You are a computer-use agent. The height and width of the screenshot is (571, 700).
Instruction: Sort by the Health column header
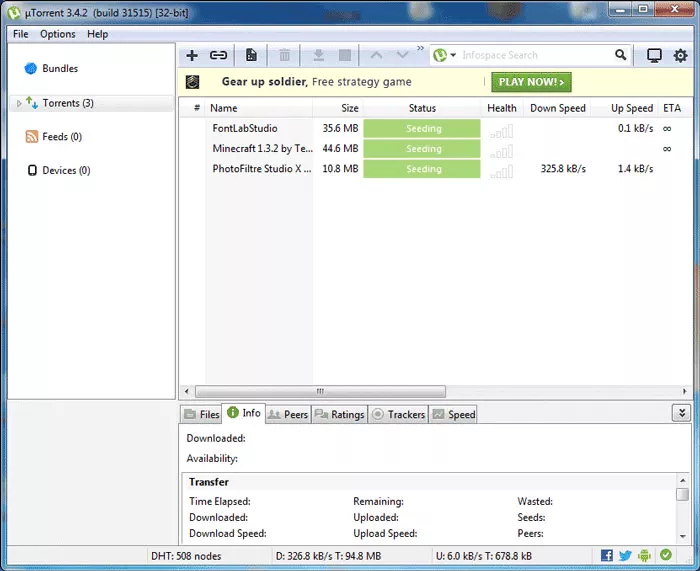point(502,108)
